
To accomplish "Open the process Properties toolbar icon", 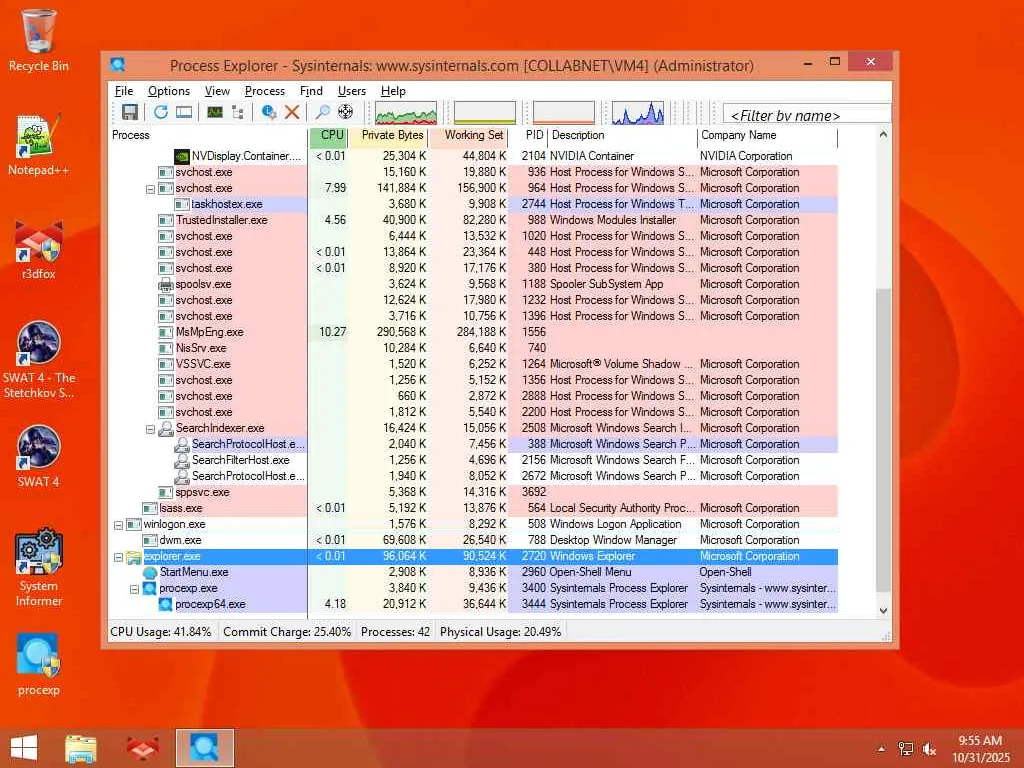I will [x=268, y=112].
